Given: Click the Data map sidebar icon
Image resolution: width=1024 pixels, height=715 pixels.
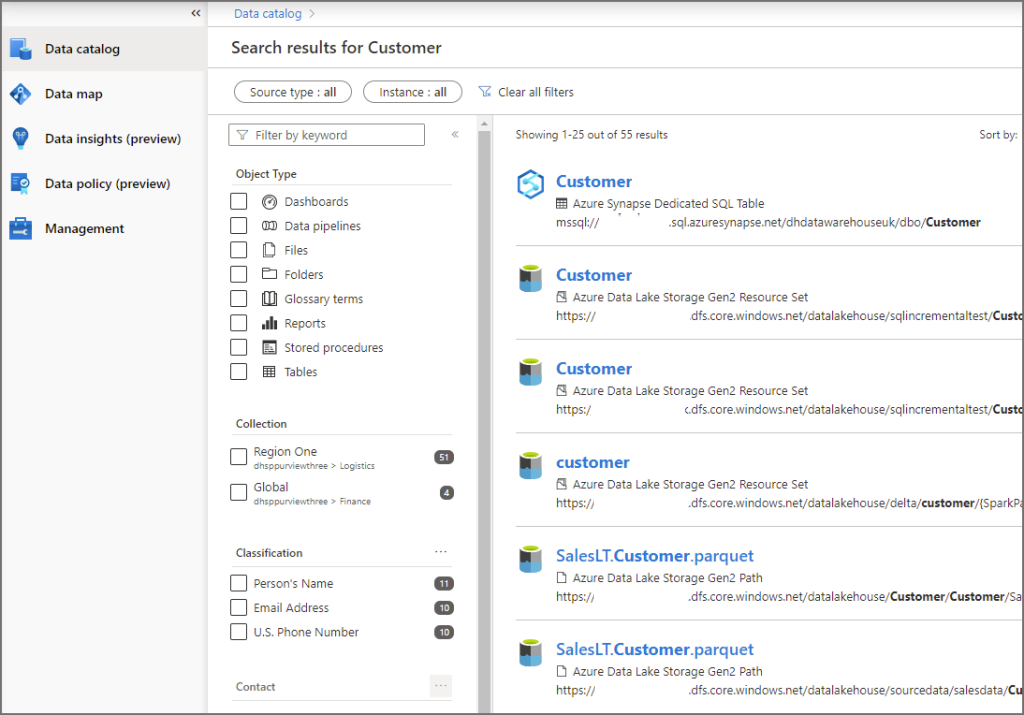Looking at the screenshot, I should tap(21, 94).
